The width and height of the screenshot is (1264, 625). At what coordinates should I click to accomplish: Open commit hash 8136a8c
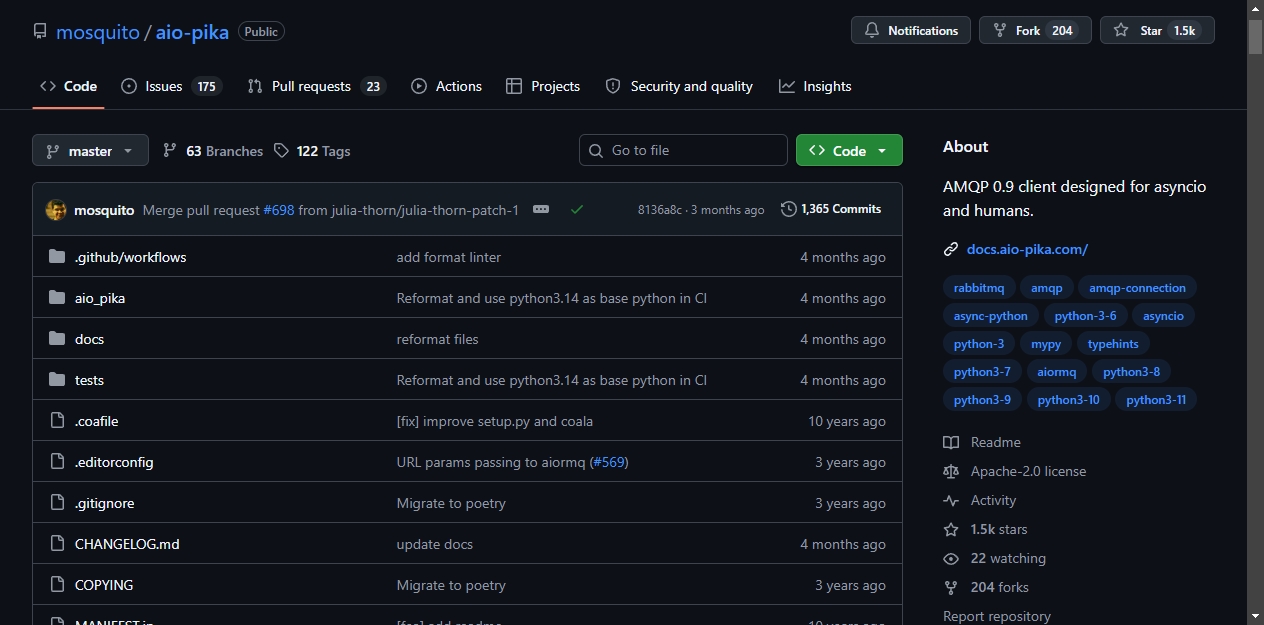click(660, 210)
